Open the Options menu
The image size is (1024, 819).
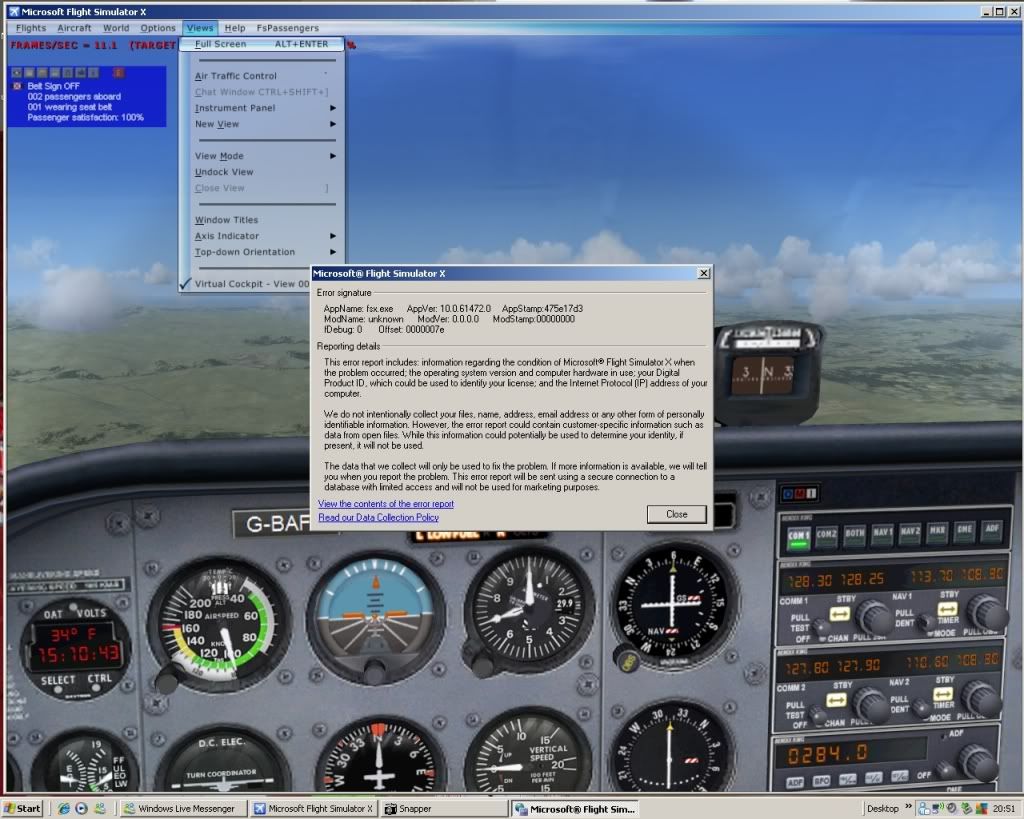[157, 28]
